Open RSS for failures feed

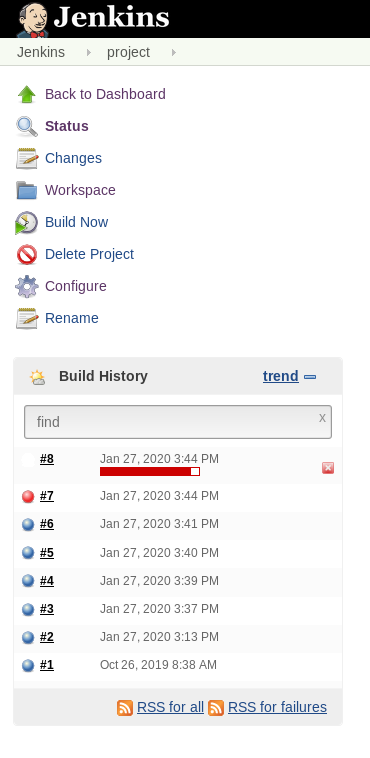(277, 707)
